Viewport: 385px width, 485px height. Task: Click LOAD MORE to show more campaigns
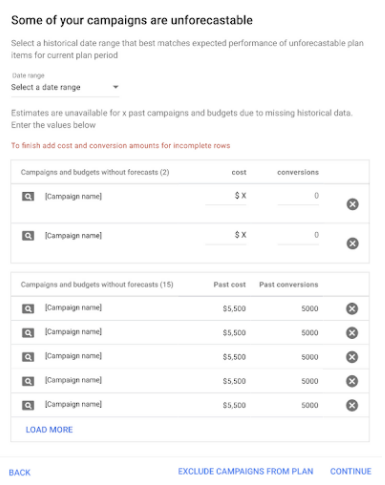point(49,430)
